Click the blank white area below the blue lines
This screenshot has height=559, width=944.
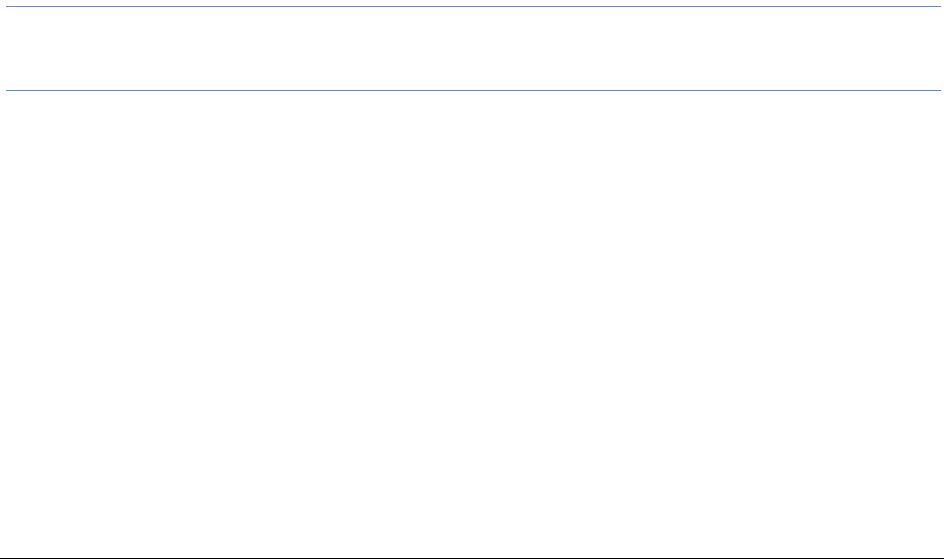(472, 320)
